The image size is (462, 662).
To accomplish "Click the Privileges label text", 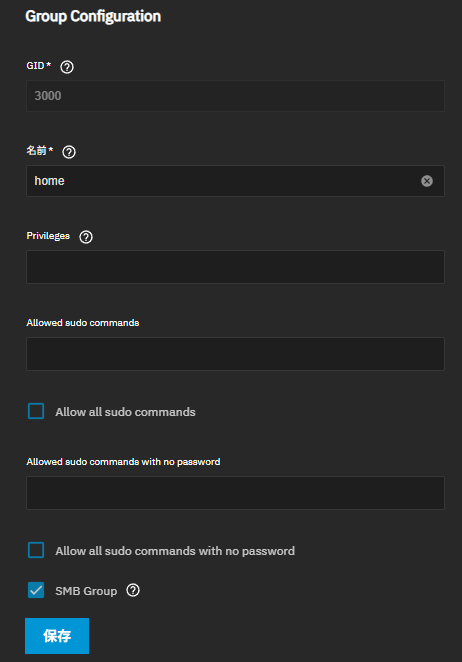I will coord(48,236).
